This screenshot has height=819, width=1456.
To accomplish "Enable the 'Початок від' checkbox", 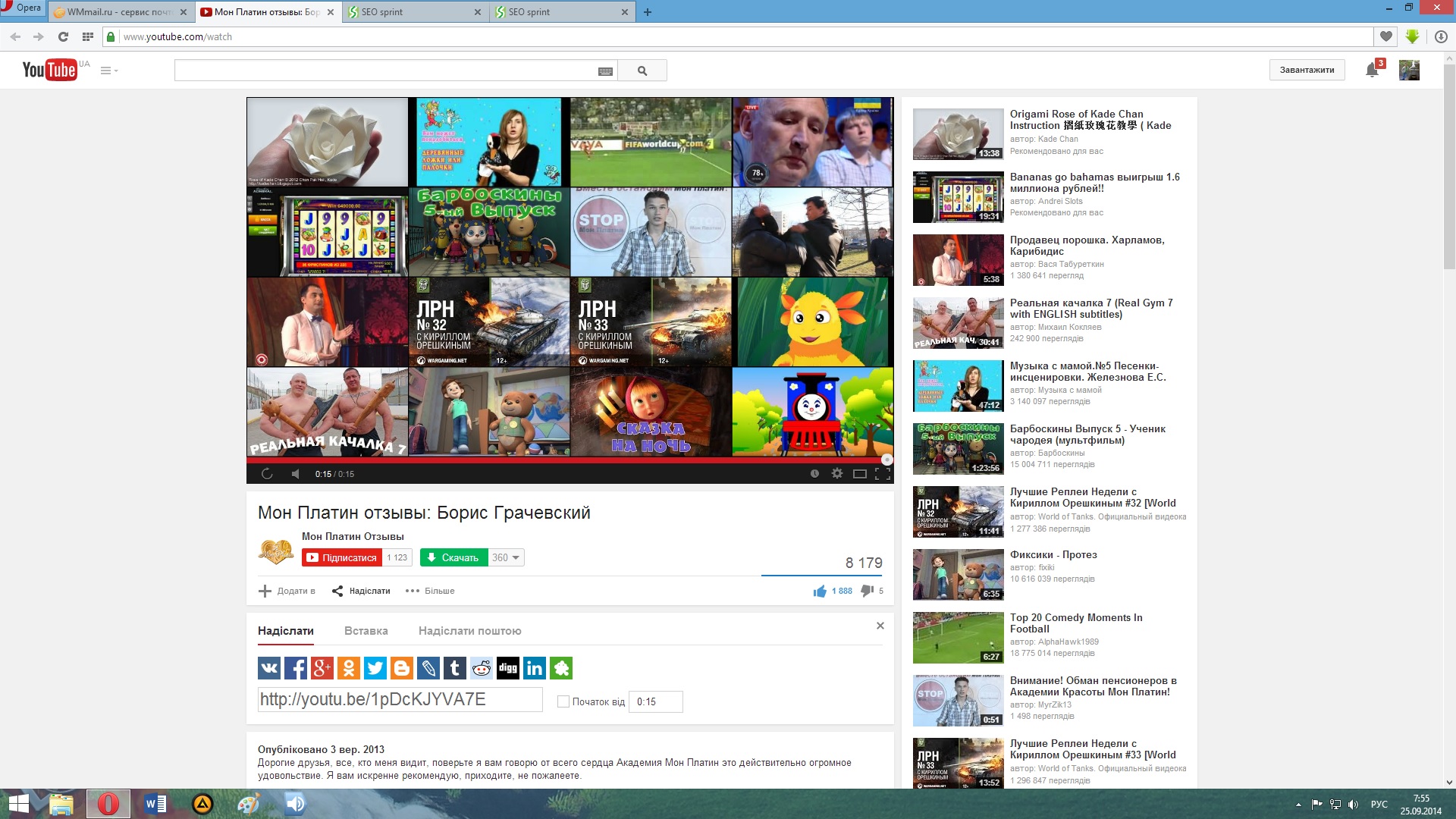I will coord(563,701).
